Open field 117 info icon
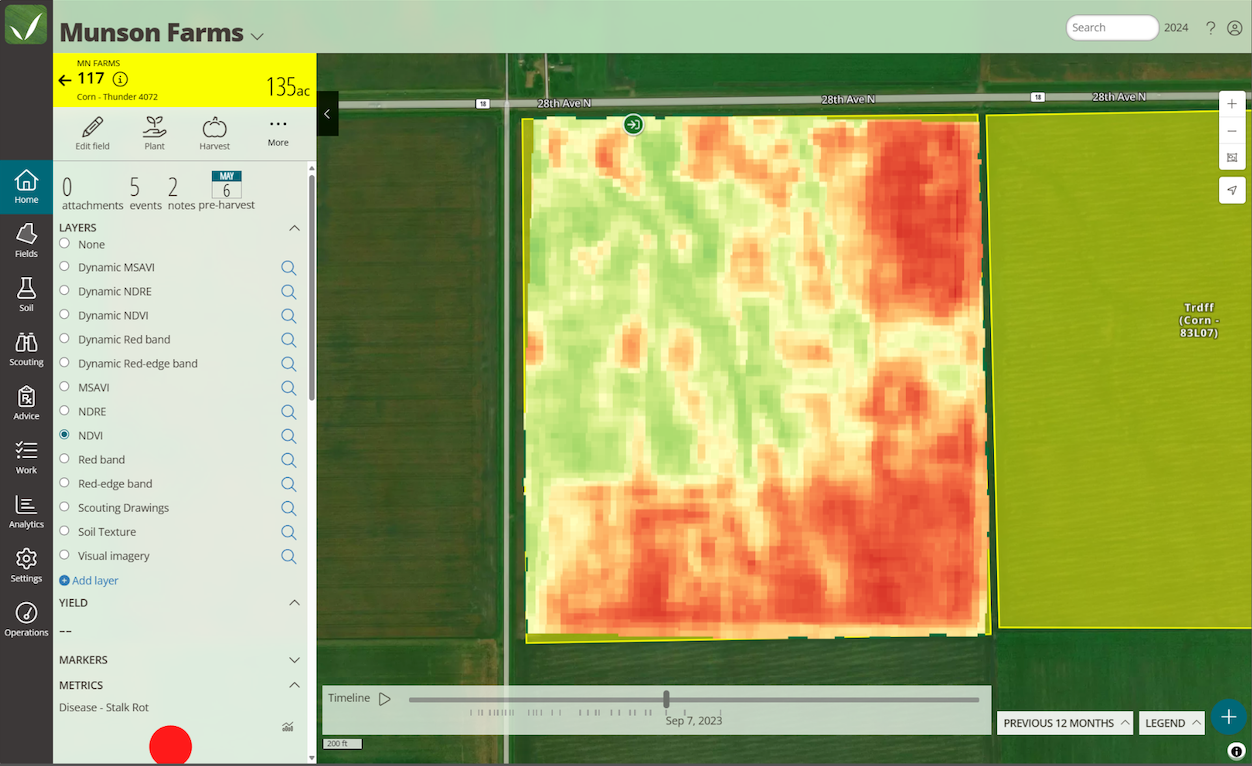 [120, 79]
